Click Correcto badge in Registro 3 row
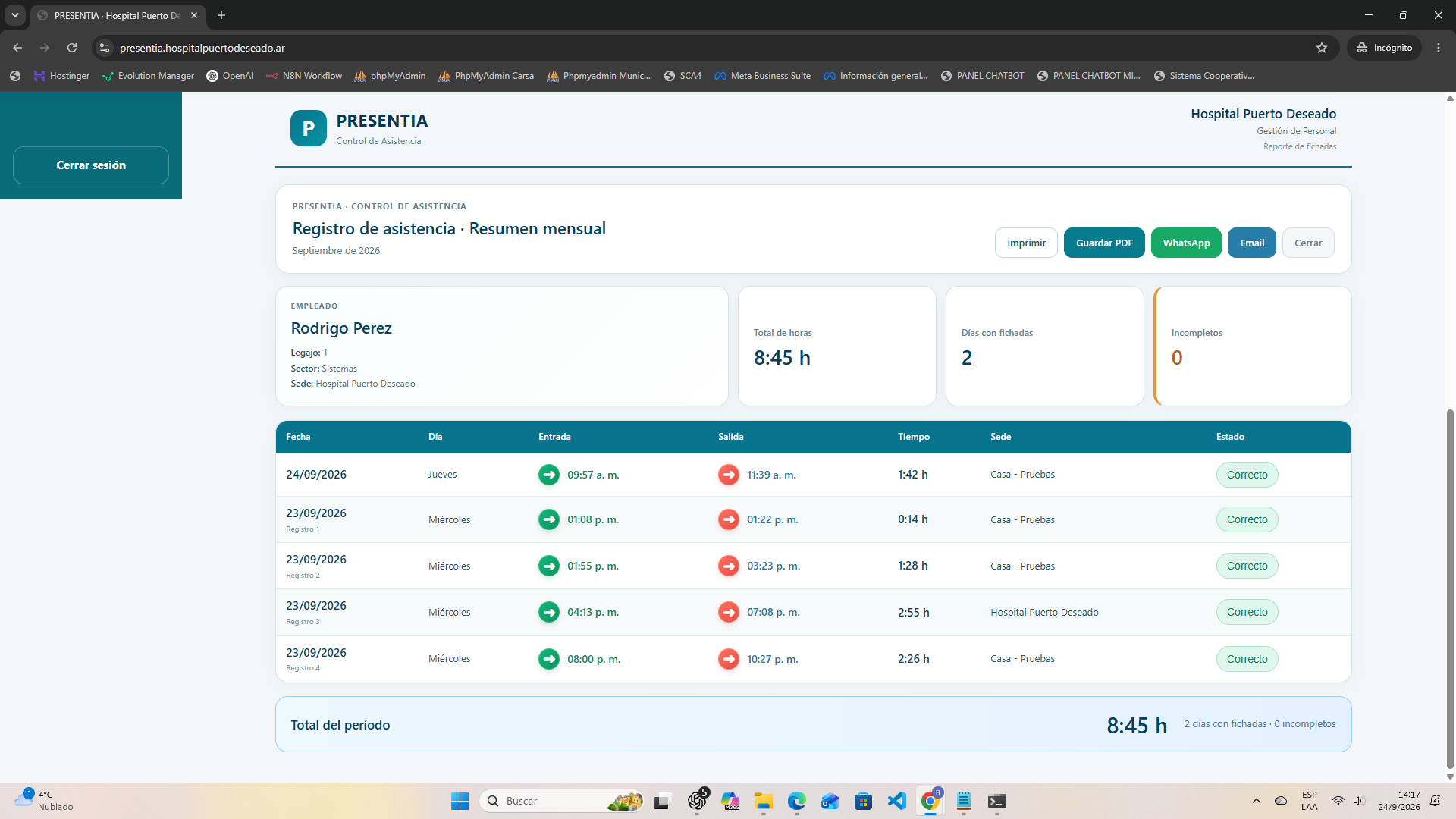The width and height of the screenshot is (1456, 819). (x=1247, y=612)
